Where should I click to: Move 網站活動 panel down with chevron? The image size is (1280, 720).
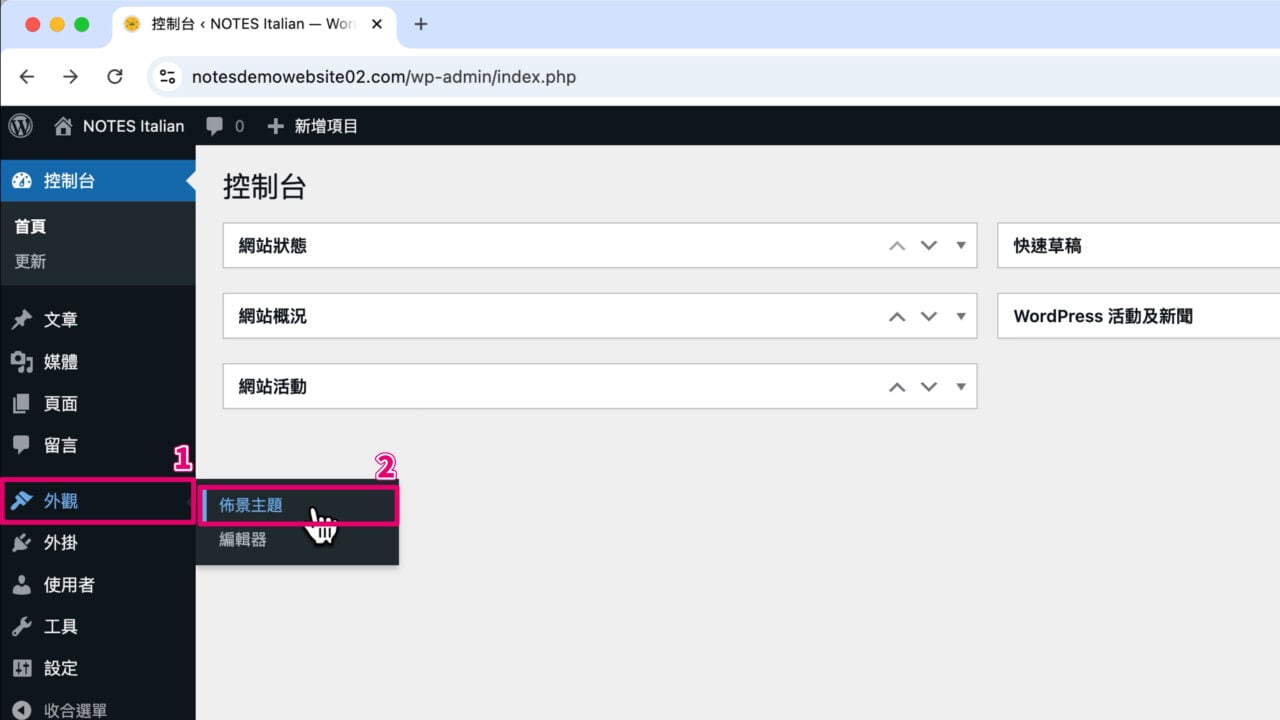929,386
